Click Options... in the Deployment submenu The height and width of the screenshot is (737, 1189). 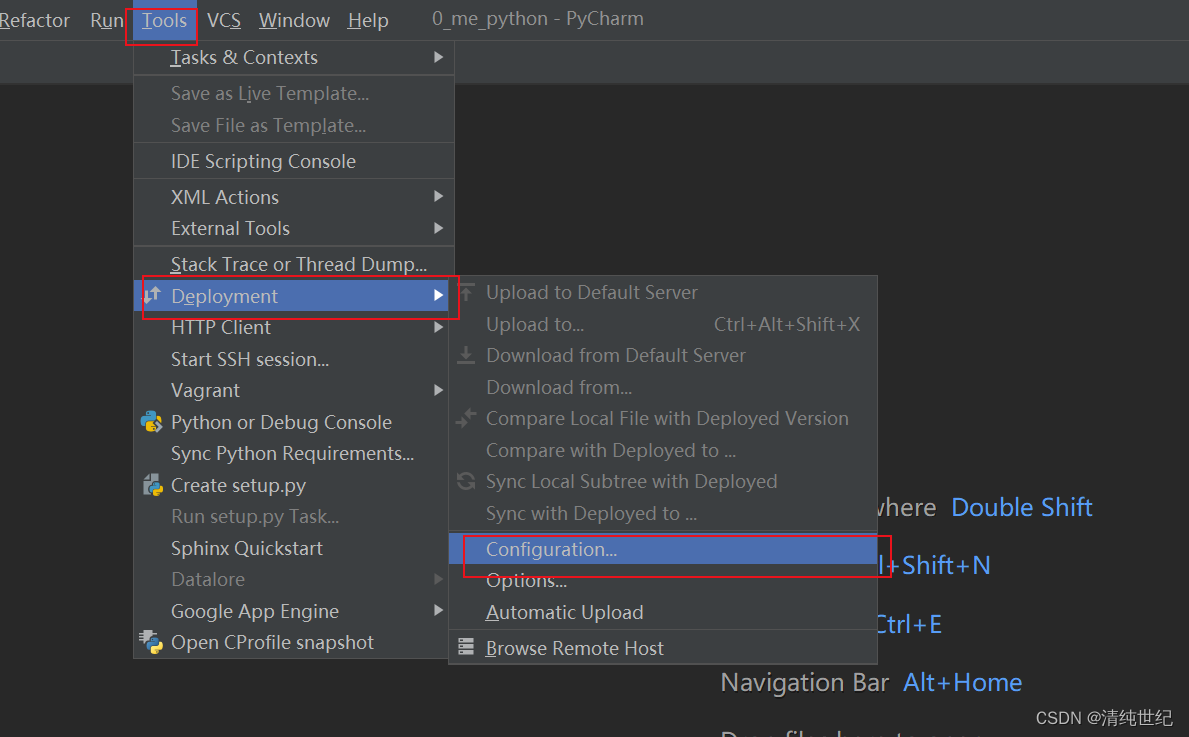(526, 581)
